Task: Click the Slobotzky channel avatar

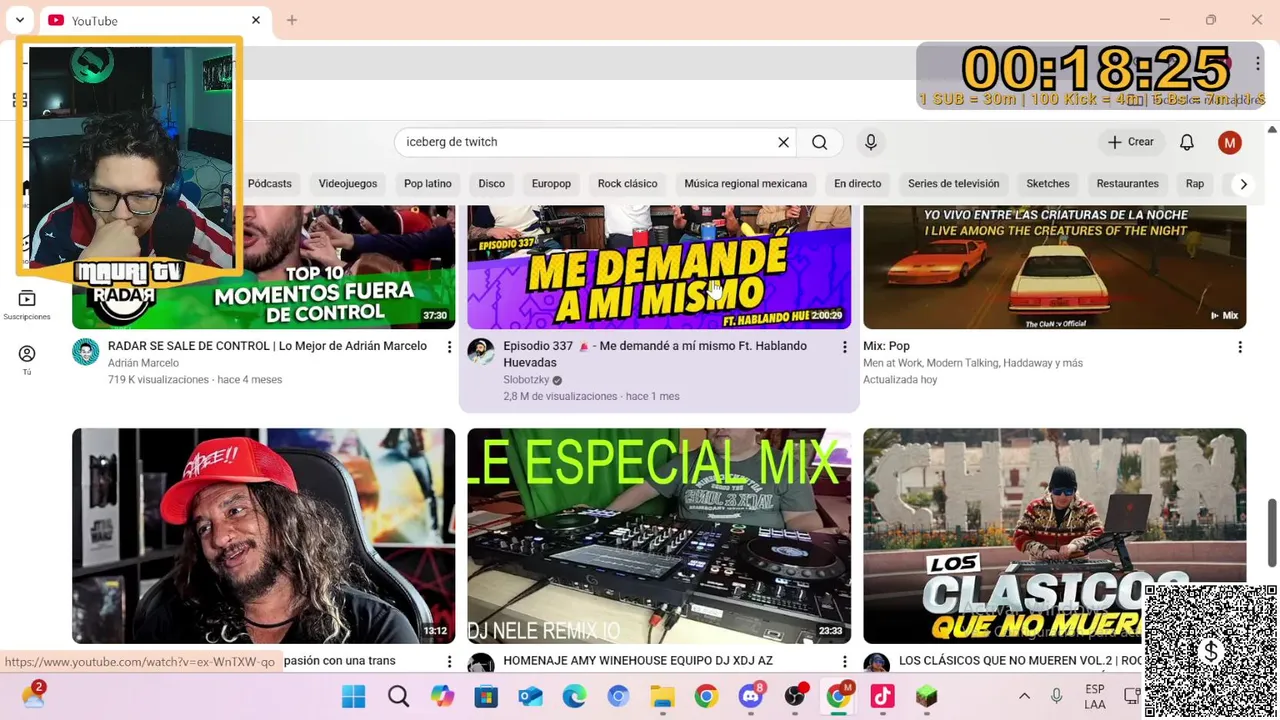Action: click(x=481, y=352)
